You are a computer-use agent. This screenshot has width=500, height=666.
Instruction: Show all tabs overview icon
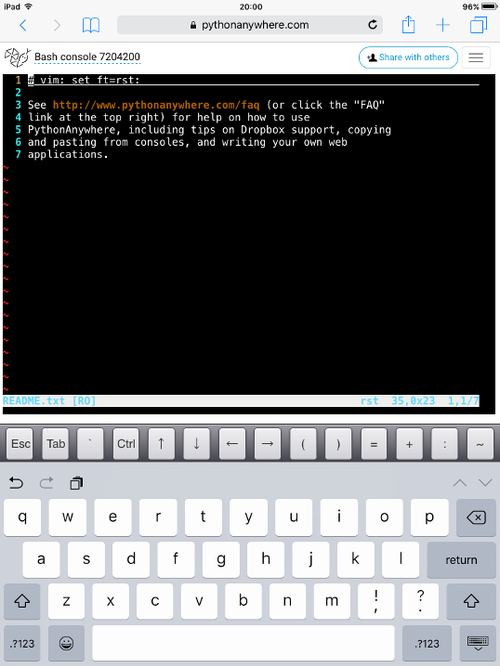pyautogui.click(x=478, y=25)
